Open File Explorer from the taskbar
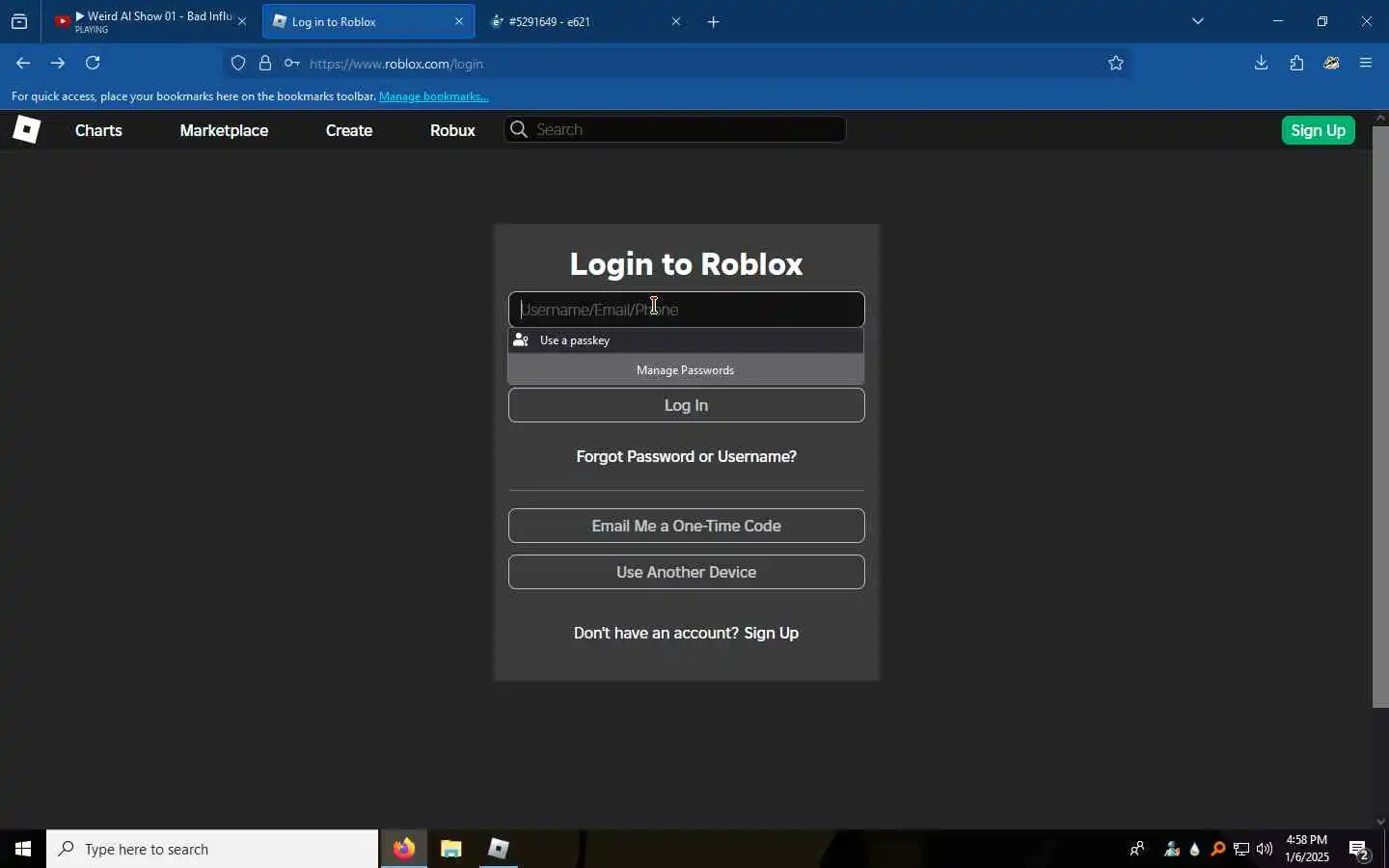 (x=451, y=849)
